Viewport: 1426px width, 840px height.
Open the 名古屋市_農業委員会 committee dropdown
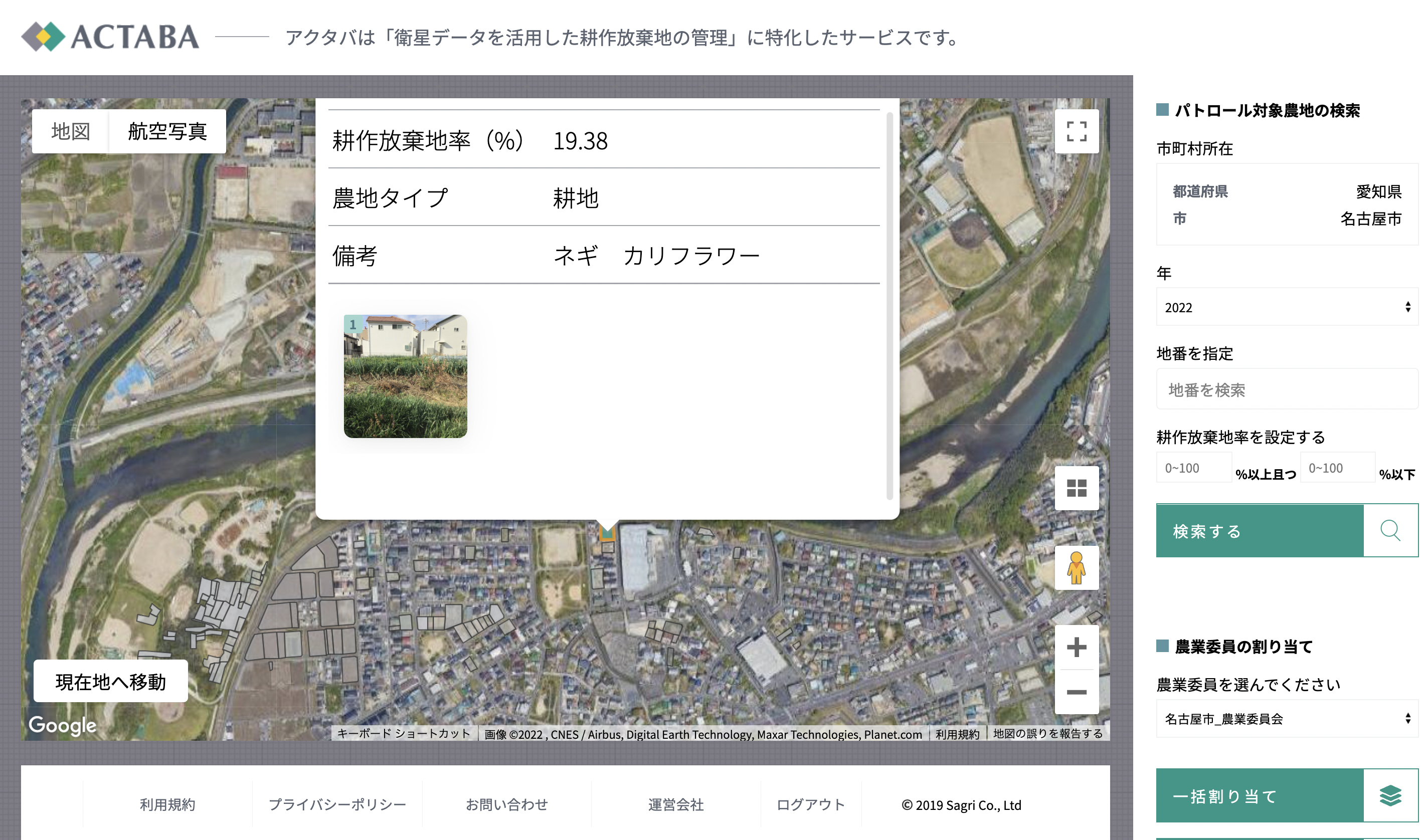[1286, 719]
